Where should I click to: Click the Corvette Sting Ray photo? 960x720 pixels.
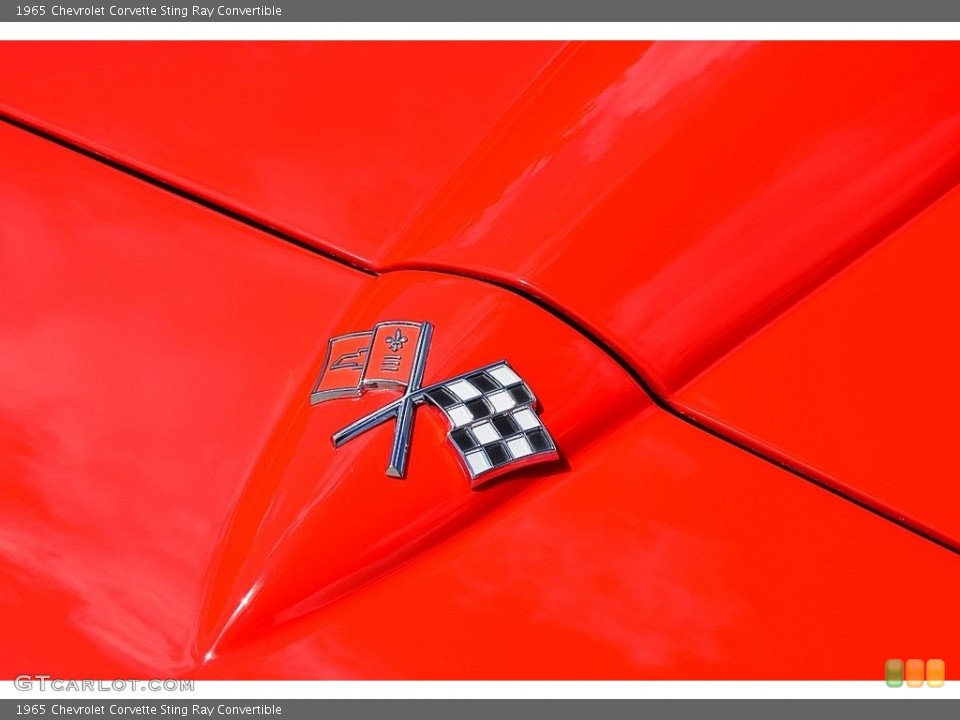pyautogui.click(x=480, y=361)
